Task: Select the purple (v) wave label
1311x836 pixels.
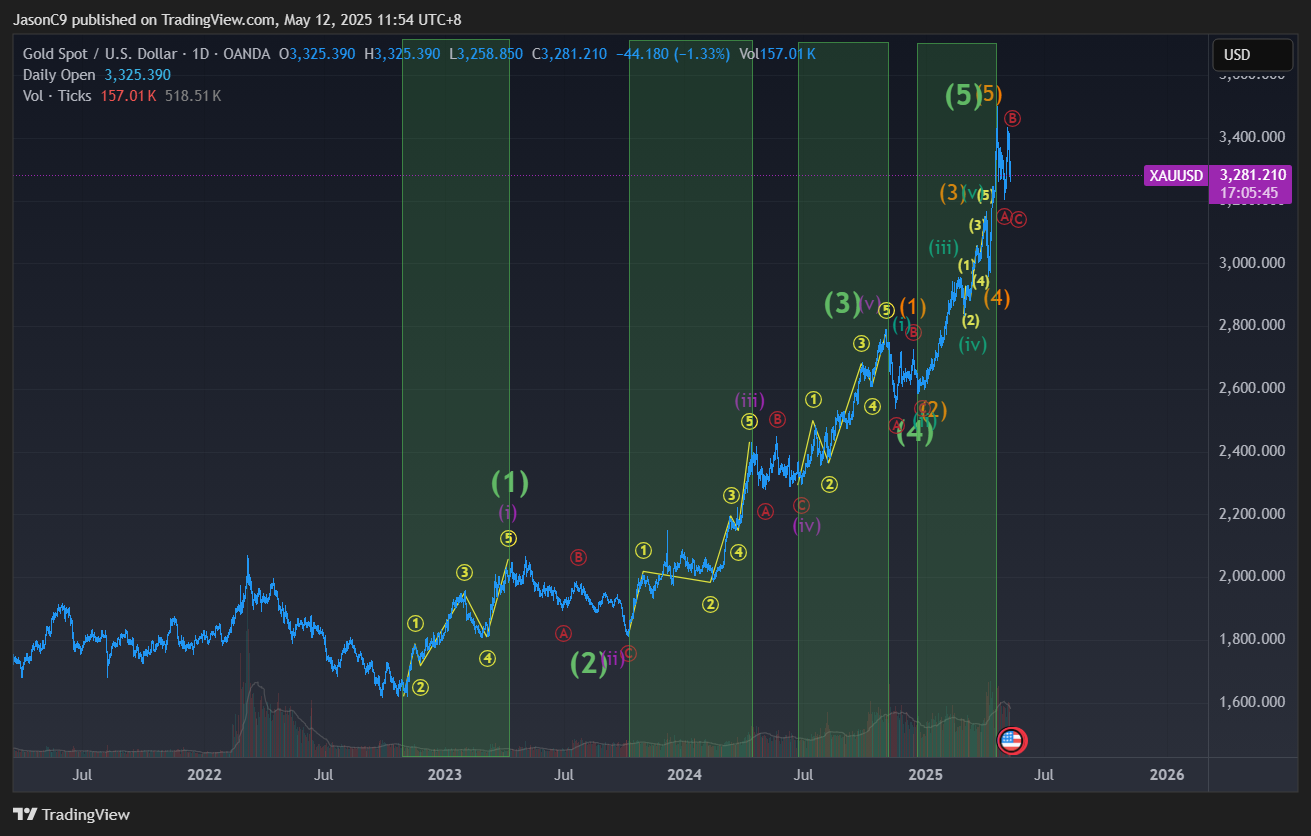Action: [x=869, y=303]
